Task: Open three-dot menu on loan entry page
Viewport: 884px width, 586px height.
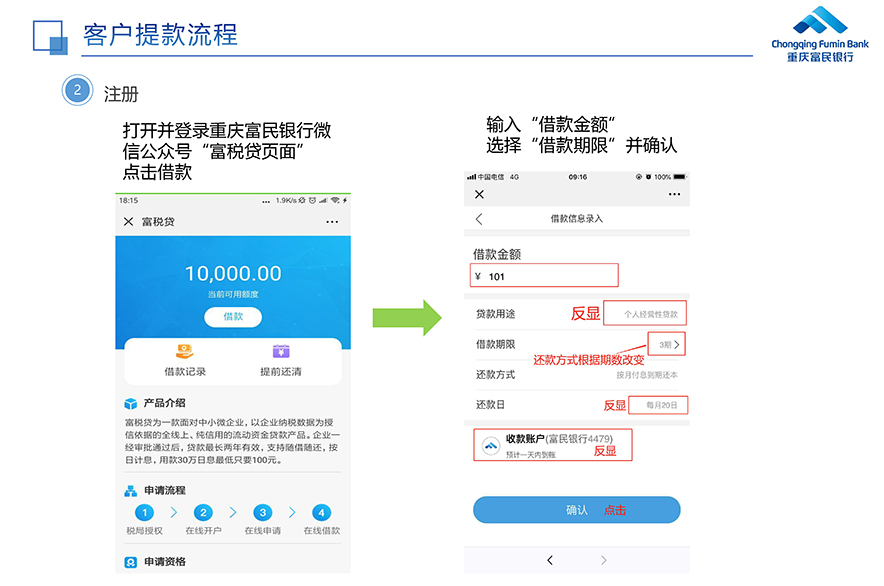Action: 674,194
